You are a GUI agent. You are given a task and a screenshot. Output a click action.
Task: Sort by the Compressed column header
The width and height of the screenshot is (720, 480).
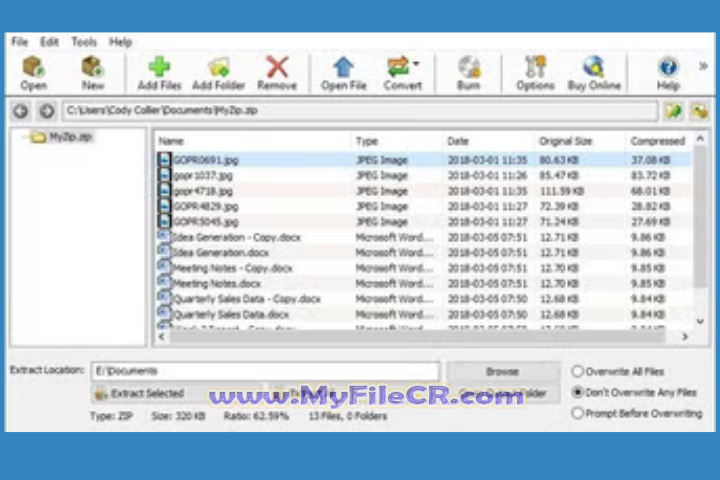pyautogui.click(x=658, y=141)
